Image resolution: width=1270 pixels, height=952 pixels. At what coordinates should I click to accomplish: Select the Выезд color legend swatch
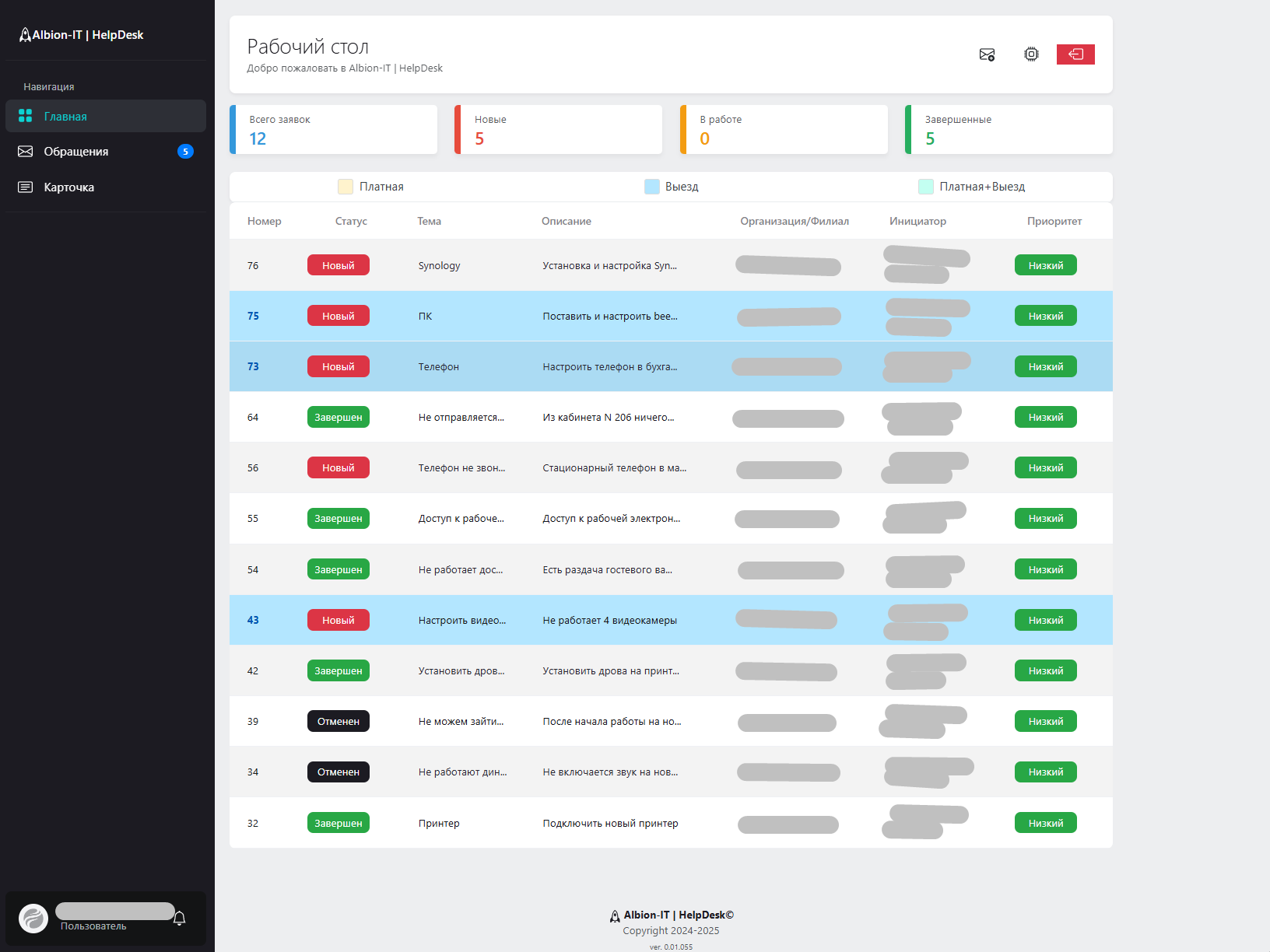[x=652, y=187]
